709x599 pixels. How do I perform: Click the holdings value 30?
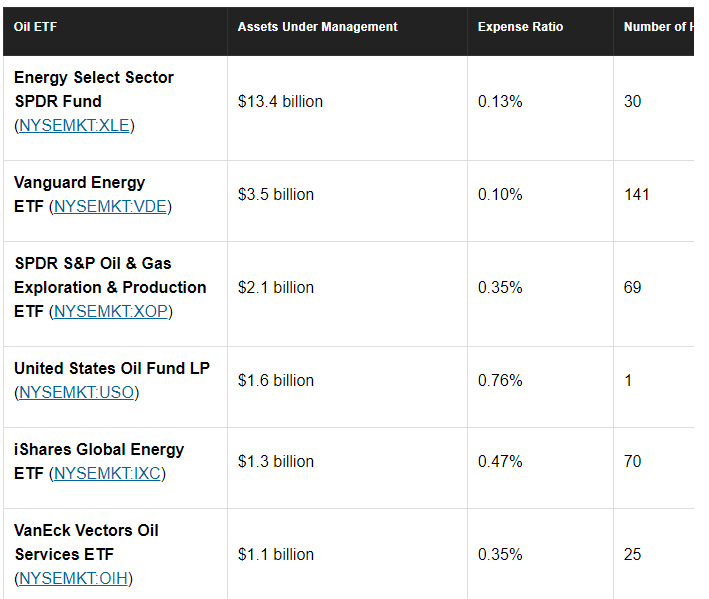pos(633,101)
